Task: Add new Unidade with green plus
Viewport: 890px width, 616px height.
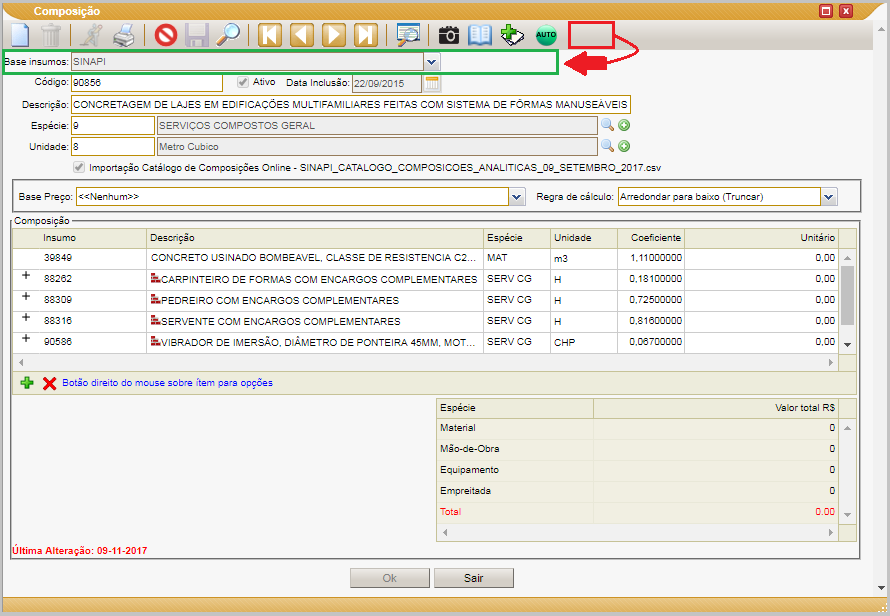Action: [624, 146]
